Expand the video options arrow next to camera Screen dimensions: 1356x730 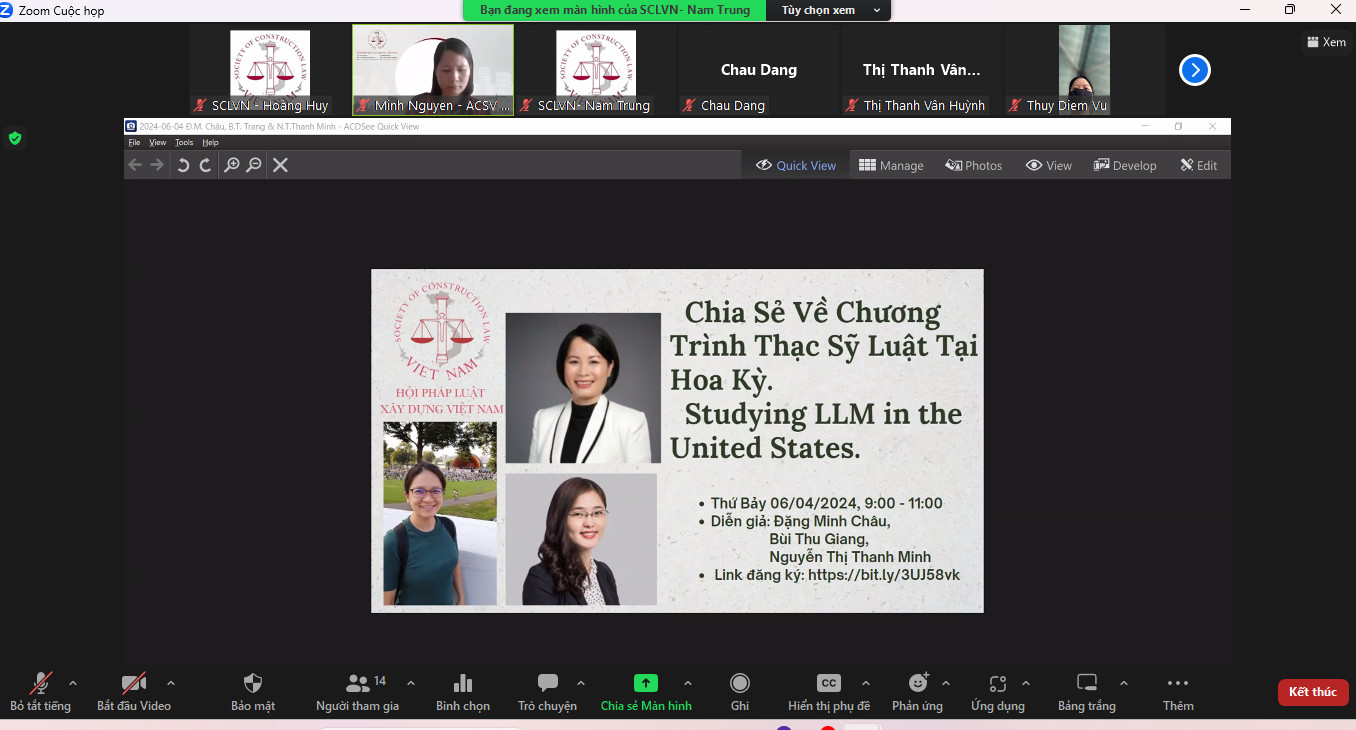(x=171, y=684)
